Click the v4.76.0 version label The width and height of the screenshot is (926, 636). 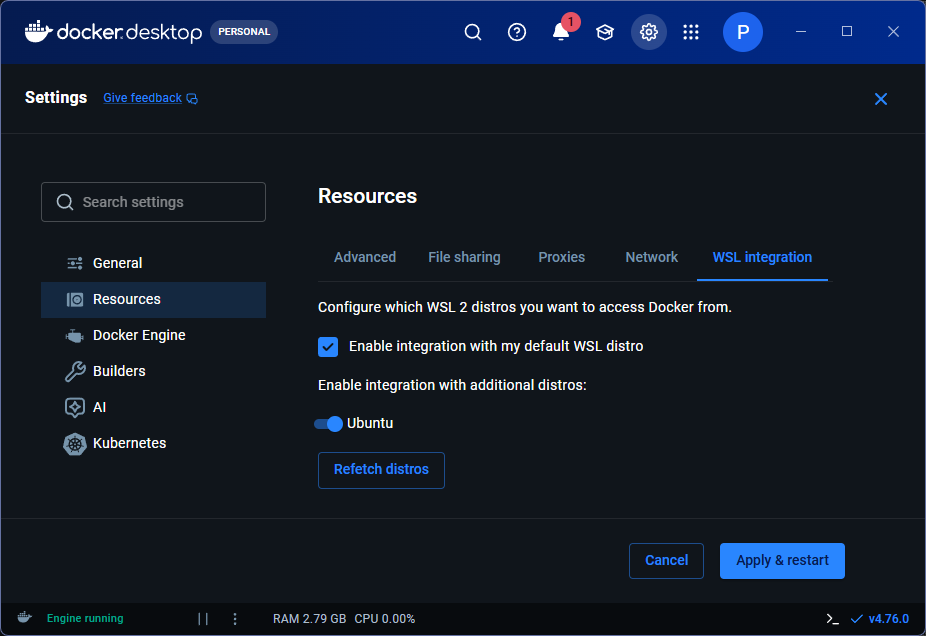point(889,619)
